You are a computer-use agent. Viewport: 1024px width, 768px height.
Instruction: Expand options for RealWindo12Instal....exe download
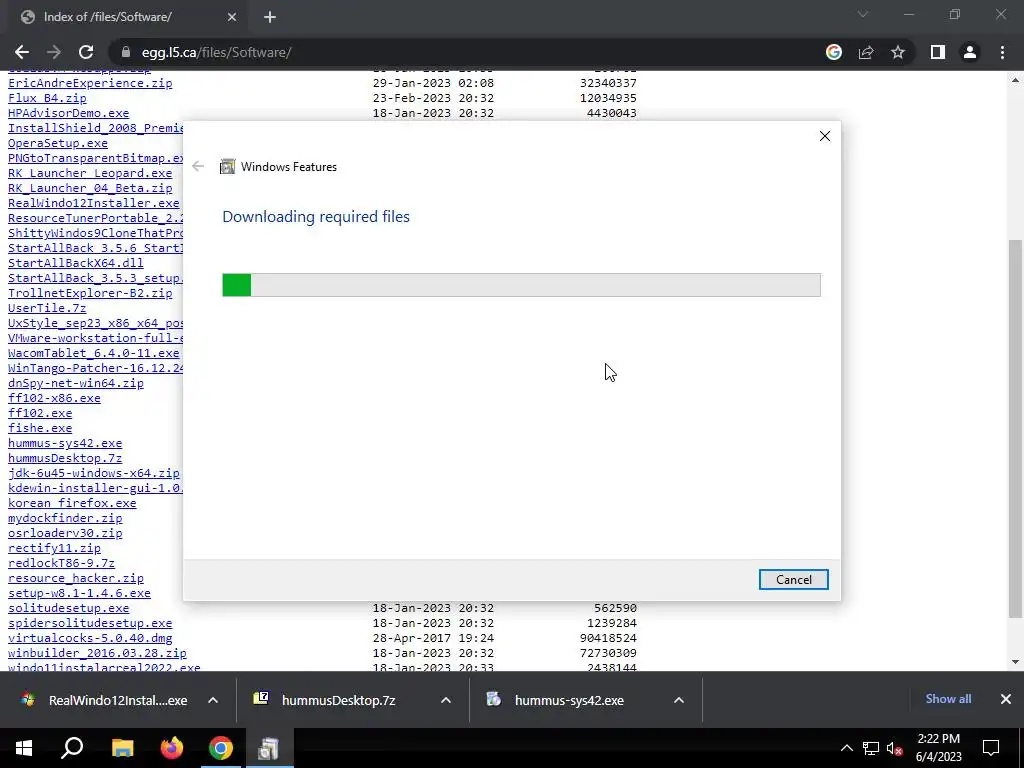coord(213,700)
